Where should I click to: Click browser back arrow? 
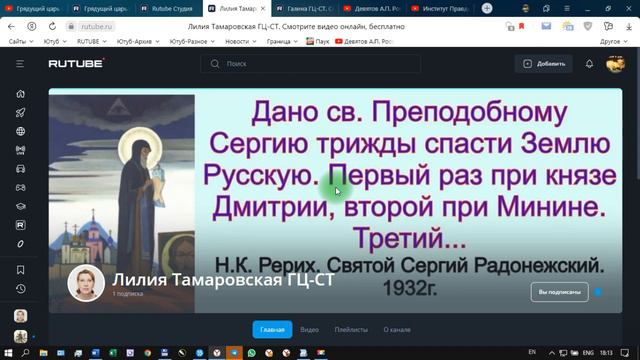pyautogui.click(x=11, y=27)
